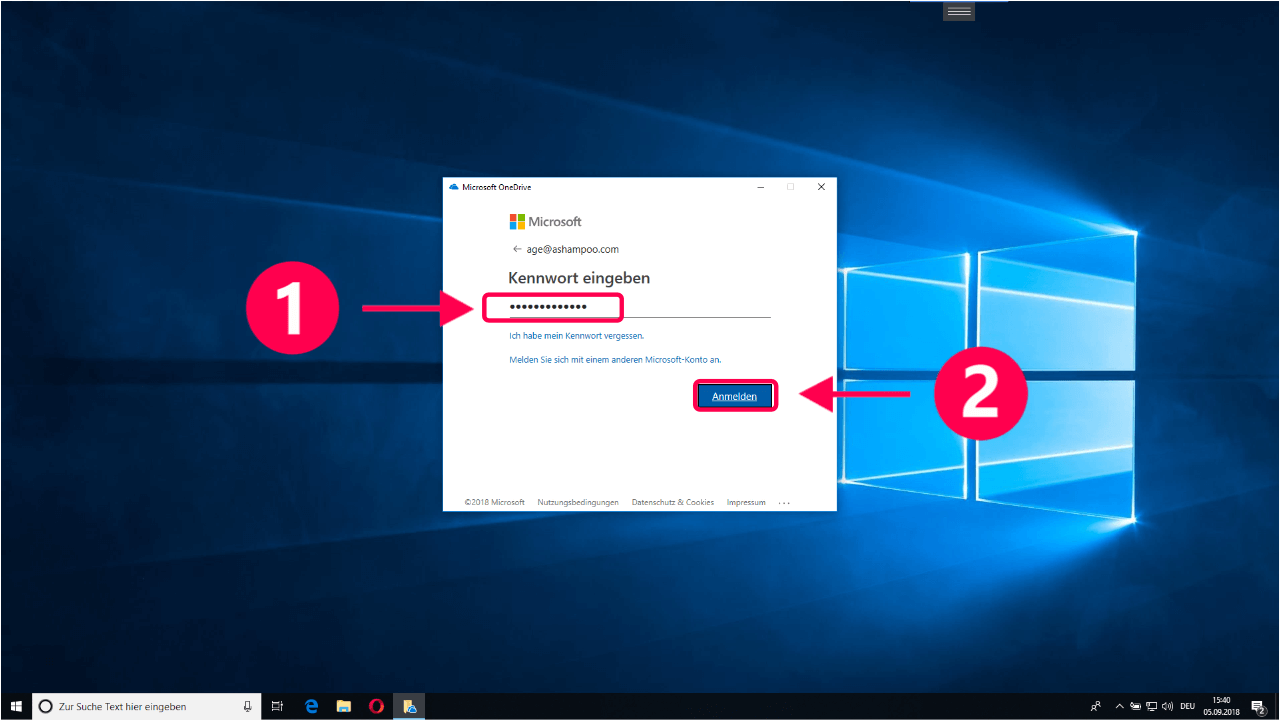Screen dimensions: 1280x720
Task: Launch Opera browser from the taskbar
Action: 376,706
